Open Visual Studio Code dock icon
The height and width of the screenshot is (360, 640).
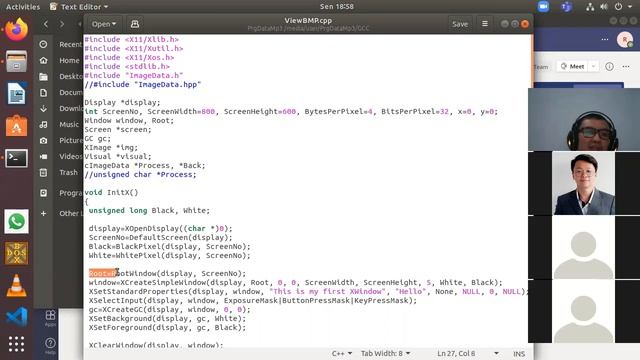(16, 317)
